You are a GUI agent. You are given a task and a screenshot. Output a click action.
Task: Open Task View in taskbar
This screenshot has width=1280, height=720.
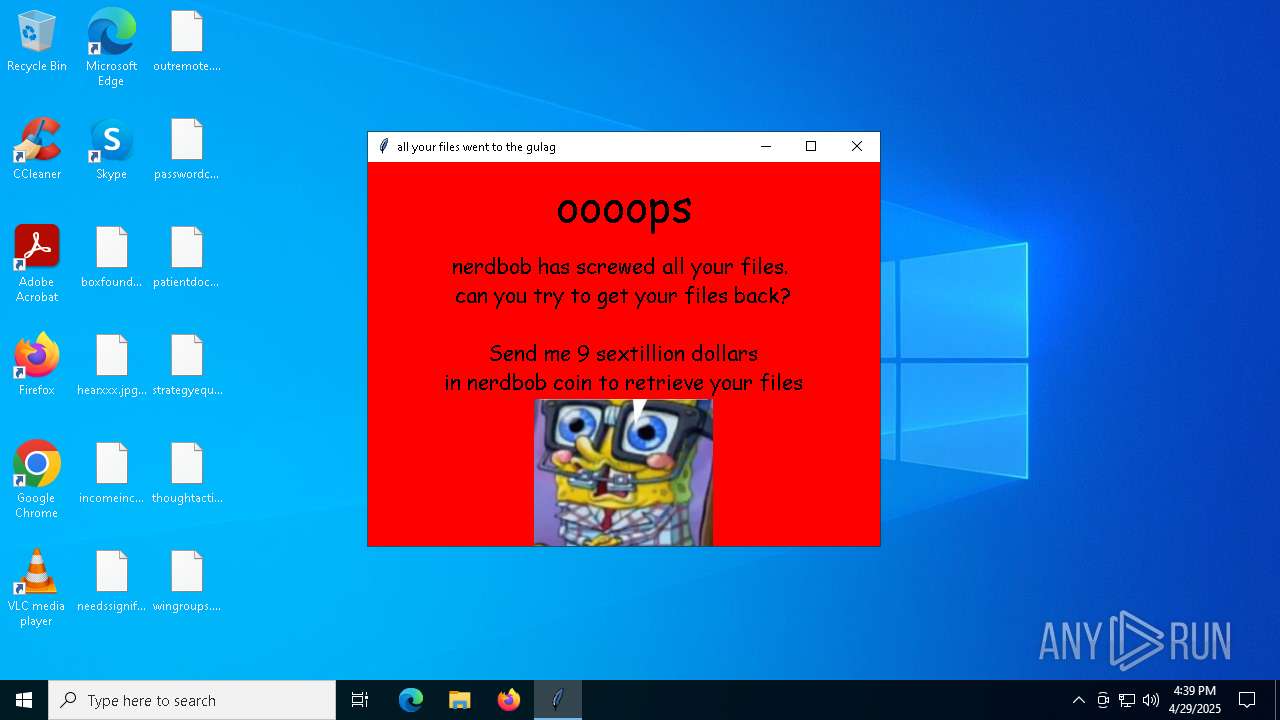point(360,700)
